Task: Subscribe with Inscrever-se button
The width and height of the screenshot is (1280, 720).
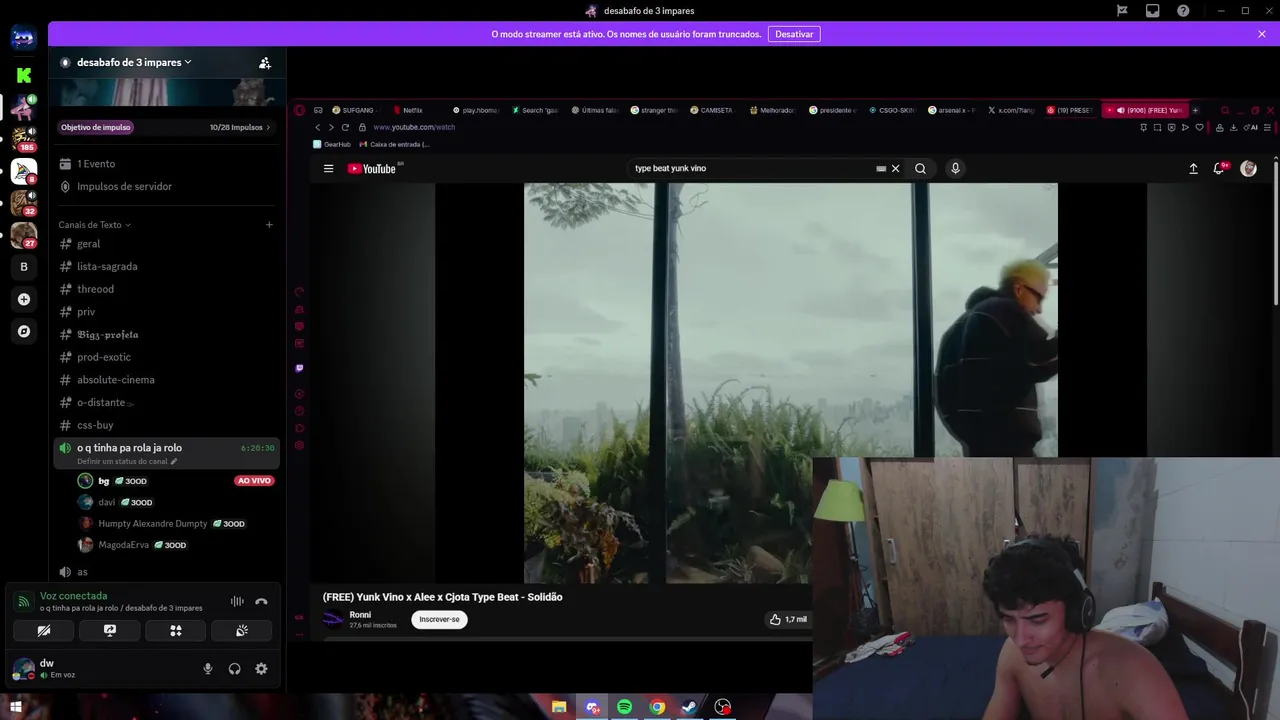Action: click(x=439, y=619)
